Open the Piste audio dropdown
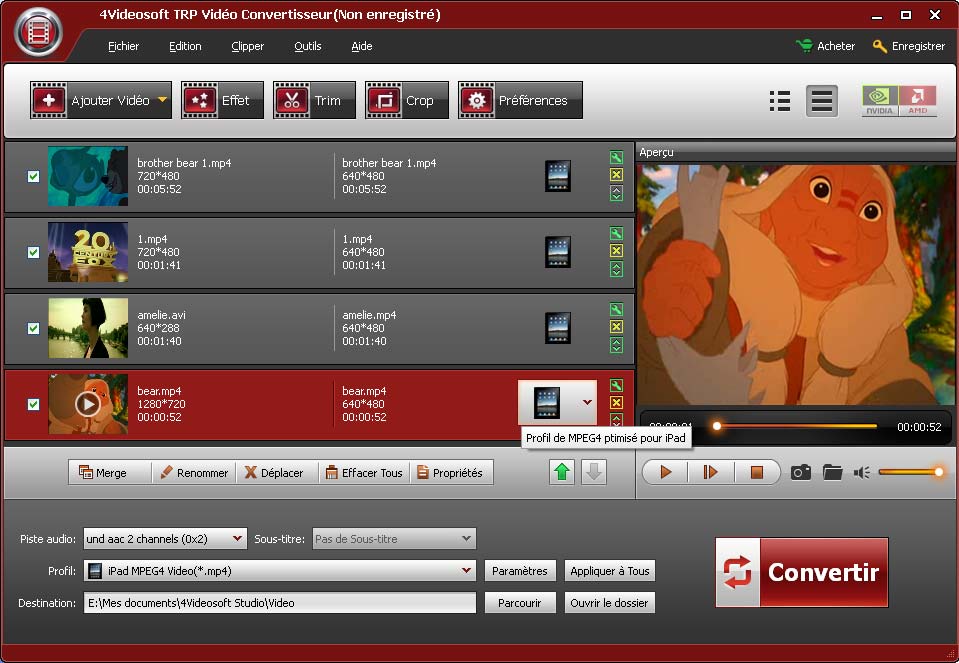959x663 pixels. click(x=237, y=539)
